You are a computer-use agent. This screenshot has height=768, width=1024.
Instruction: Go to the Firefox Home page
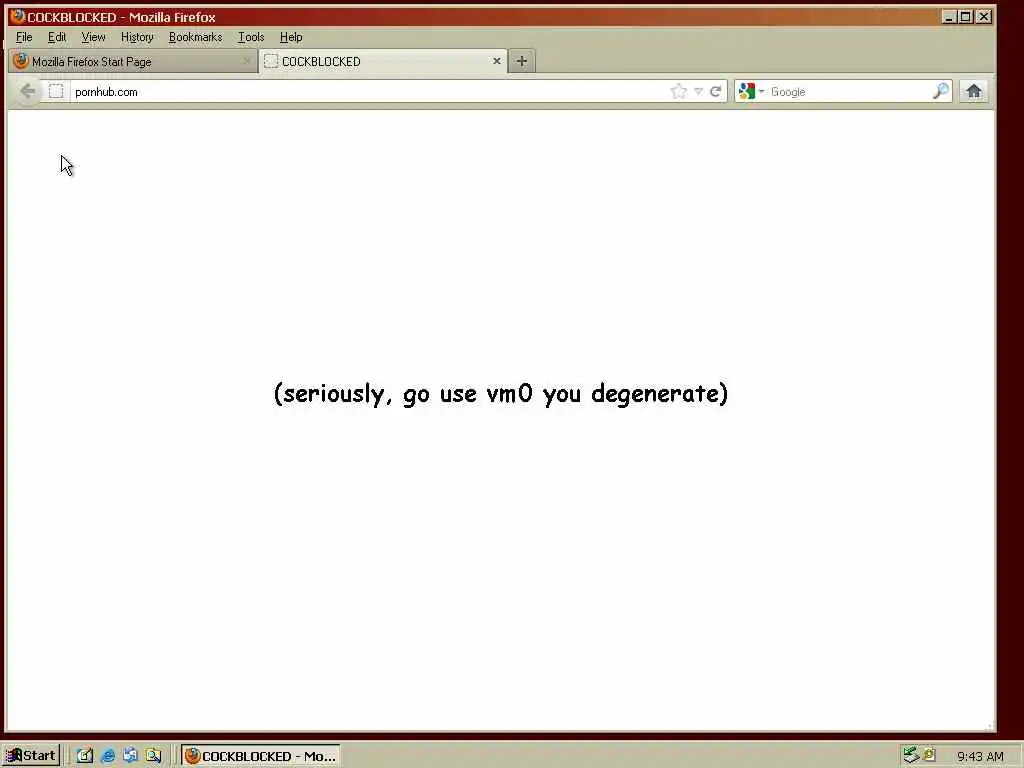974,91
